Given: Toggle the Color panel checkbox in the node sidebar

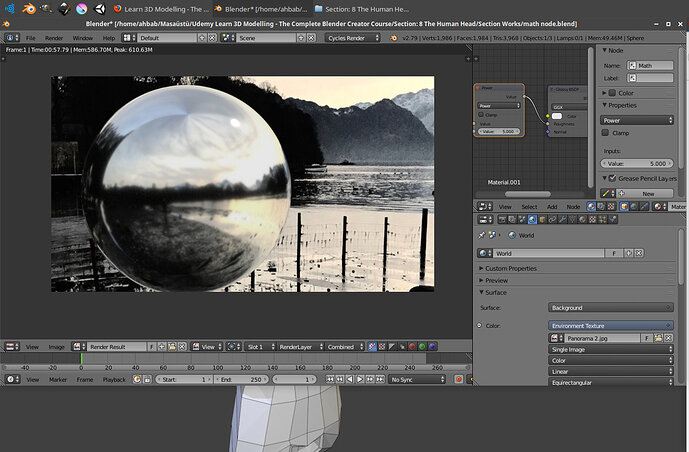Looking at the screenshot, I should click(x=611, y=93).
